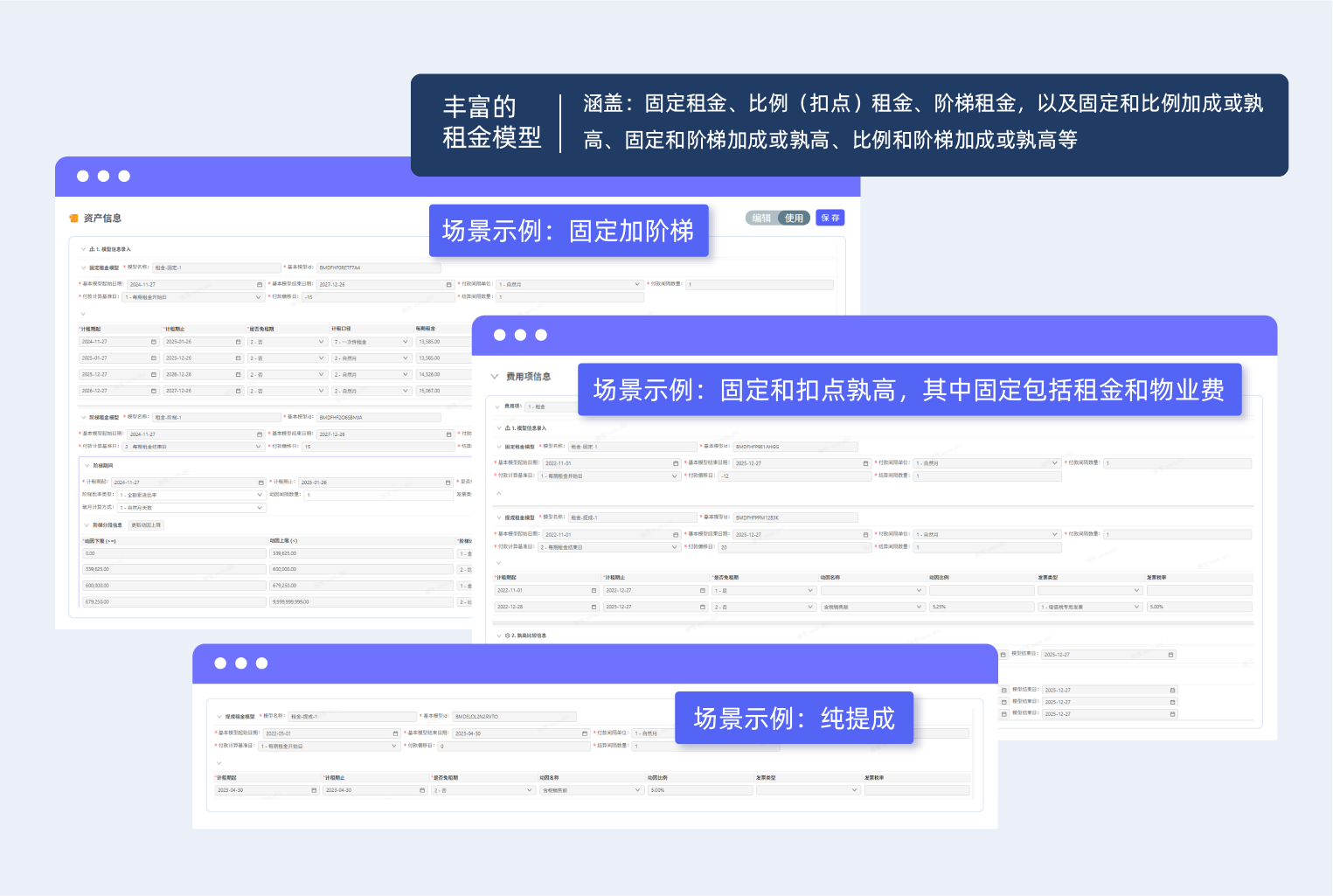Open 是否免租期 dropdown showing 1 - 是
1333x896 pixels.
(764, 591)
